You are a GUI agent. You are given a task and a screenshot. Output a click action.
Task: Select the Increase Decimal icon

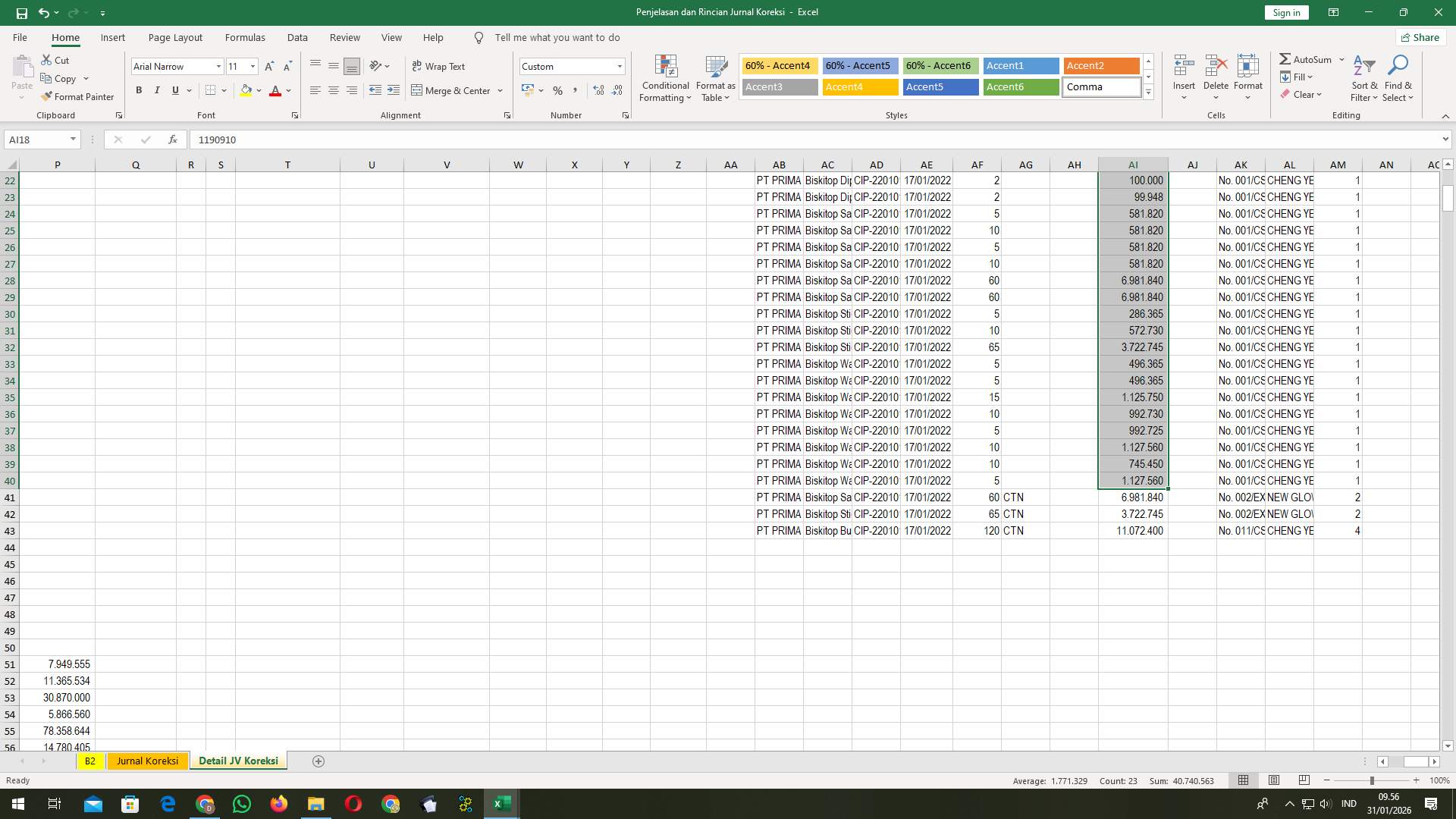598,90
